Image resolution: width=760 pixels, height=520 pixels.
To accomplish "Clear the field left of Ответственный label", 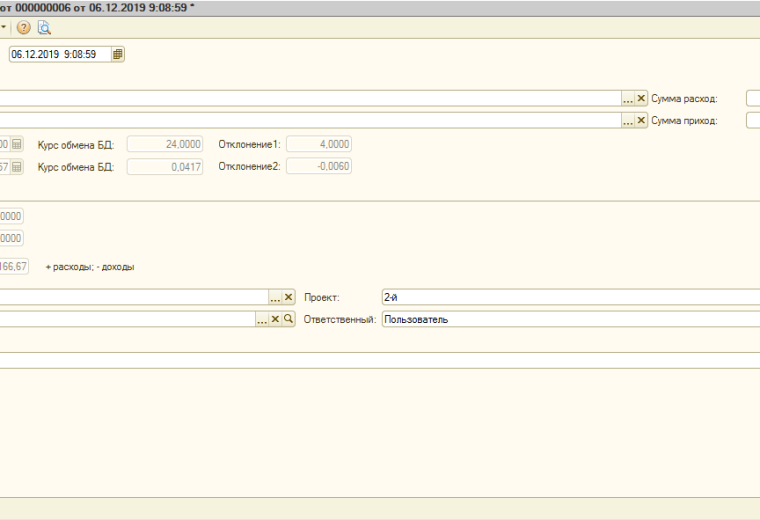I will point(275,319).
